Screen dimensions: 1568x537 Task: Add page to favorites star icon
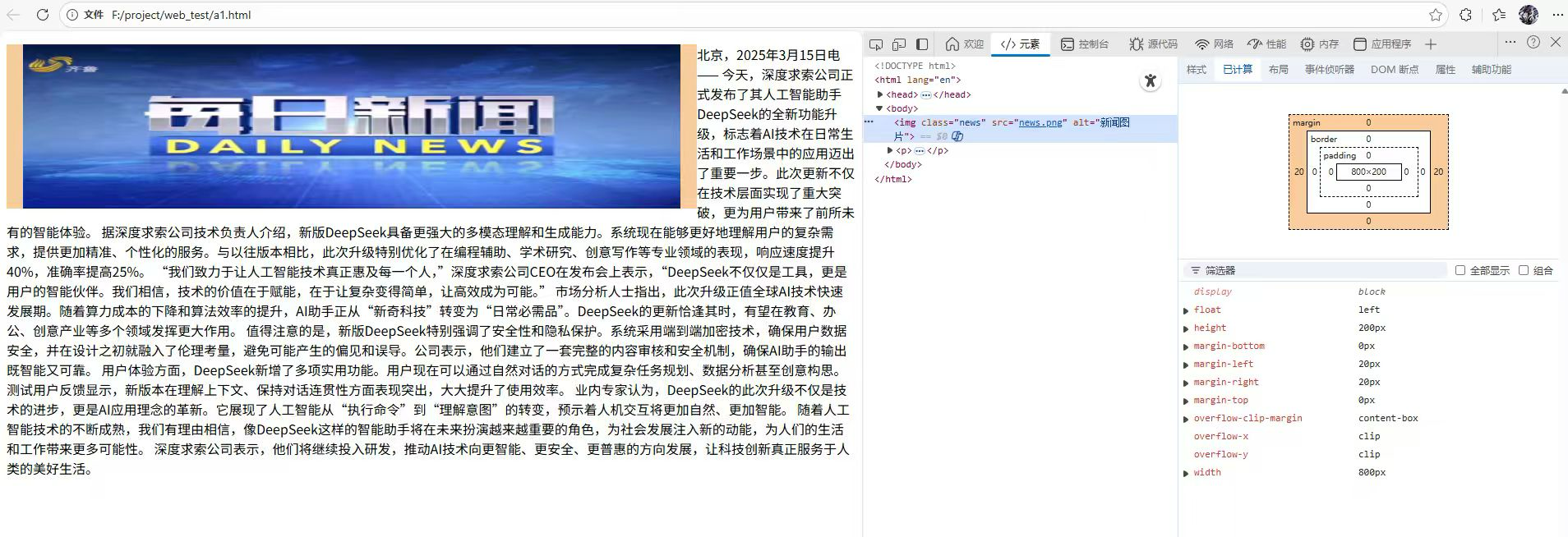pyautogui.click(x=1436, y=15)
